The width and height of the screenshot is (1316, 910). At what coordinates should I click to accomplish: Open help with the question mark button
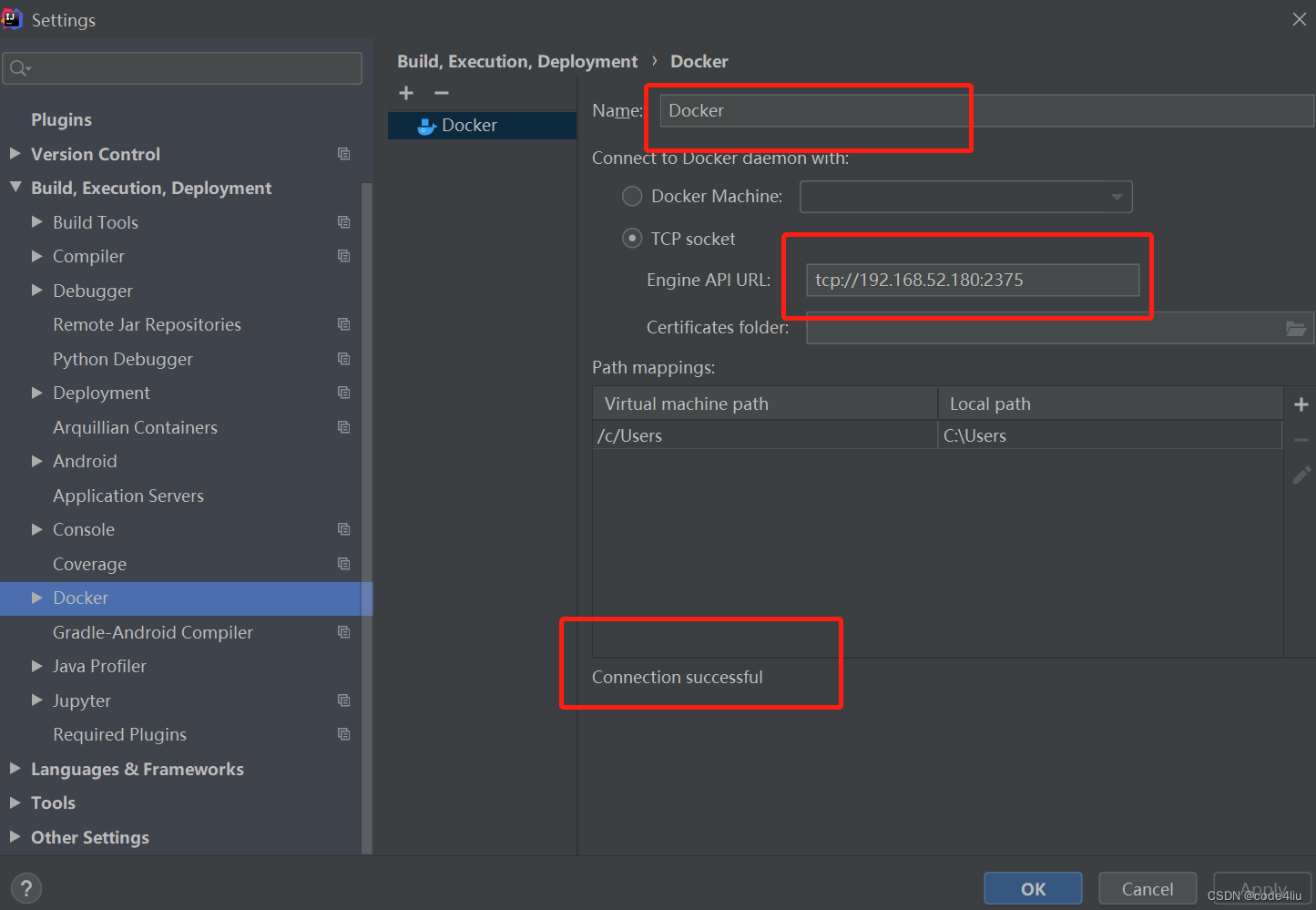click(26, 888)
